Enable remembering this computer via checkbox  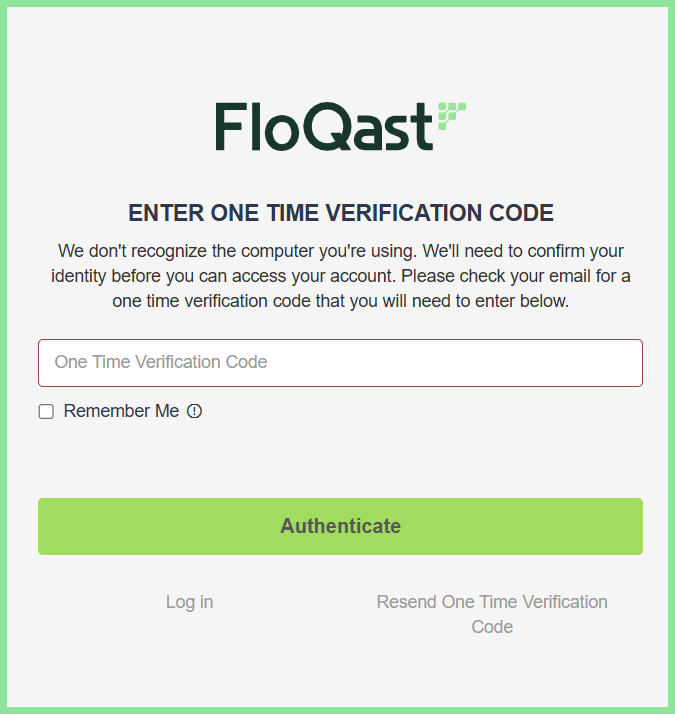point(46,411)
